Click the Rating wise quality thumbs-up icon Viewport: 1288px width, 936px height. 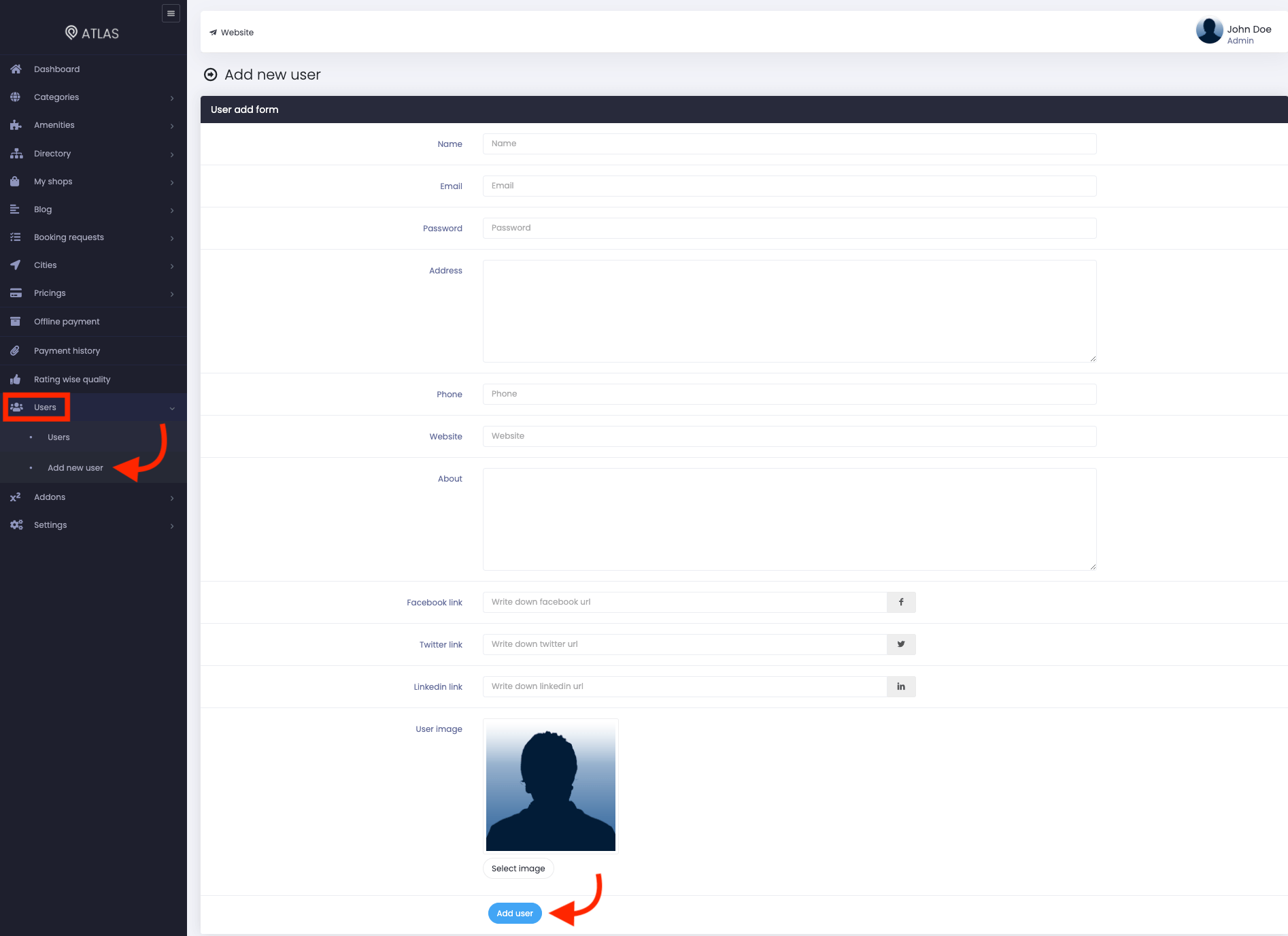pyautogui.click(x=16, y=380)
